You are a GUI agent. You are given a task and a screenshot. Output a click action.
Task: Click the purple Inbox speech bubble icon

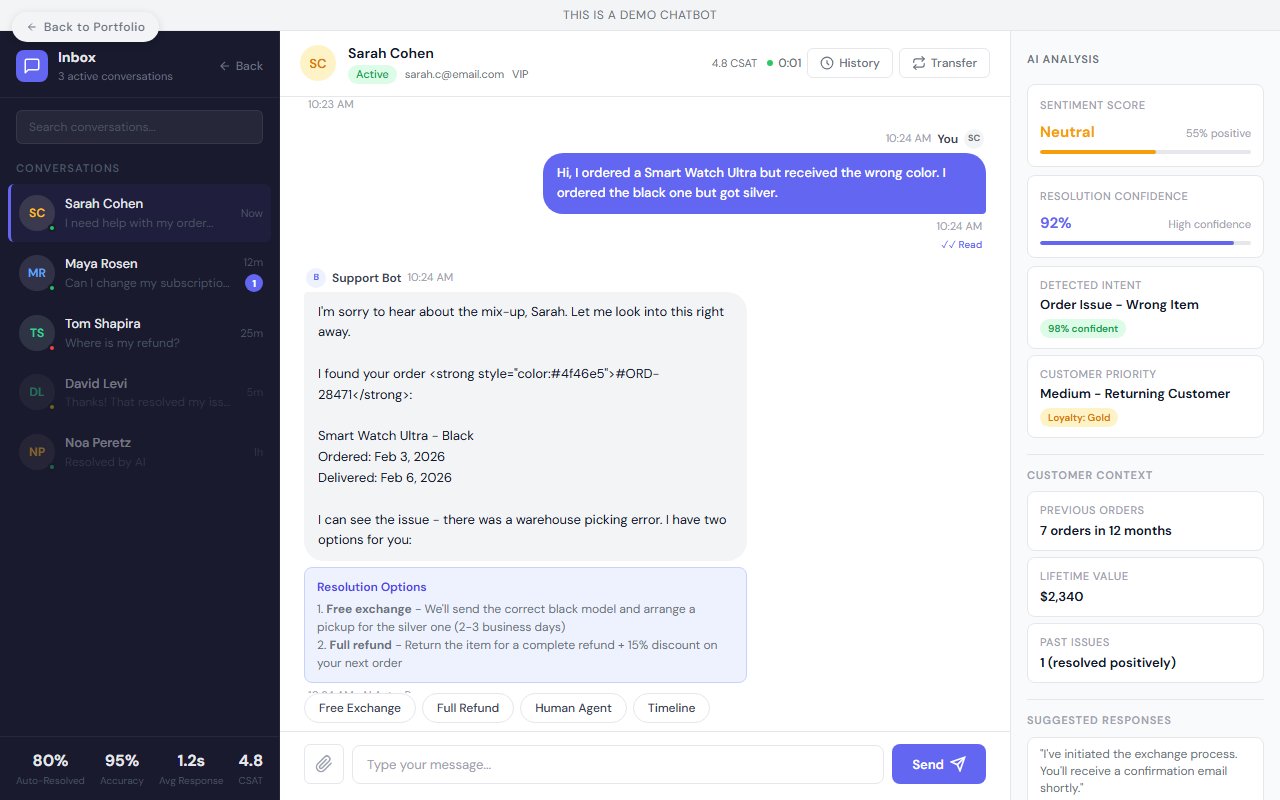coord(32,66)
